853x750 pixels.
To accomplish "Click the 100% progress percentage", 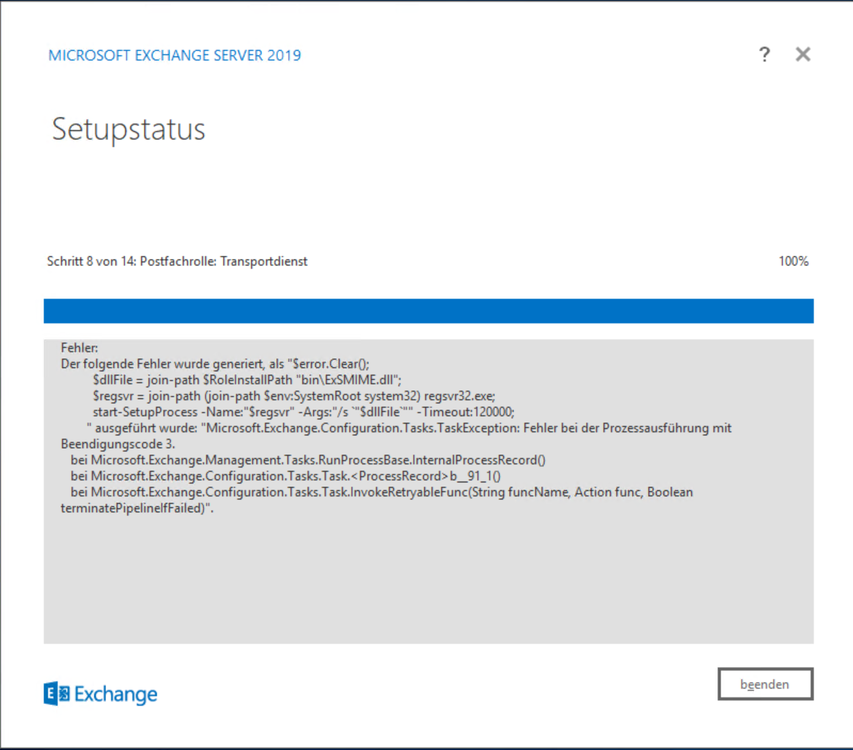I will [793, 261].
